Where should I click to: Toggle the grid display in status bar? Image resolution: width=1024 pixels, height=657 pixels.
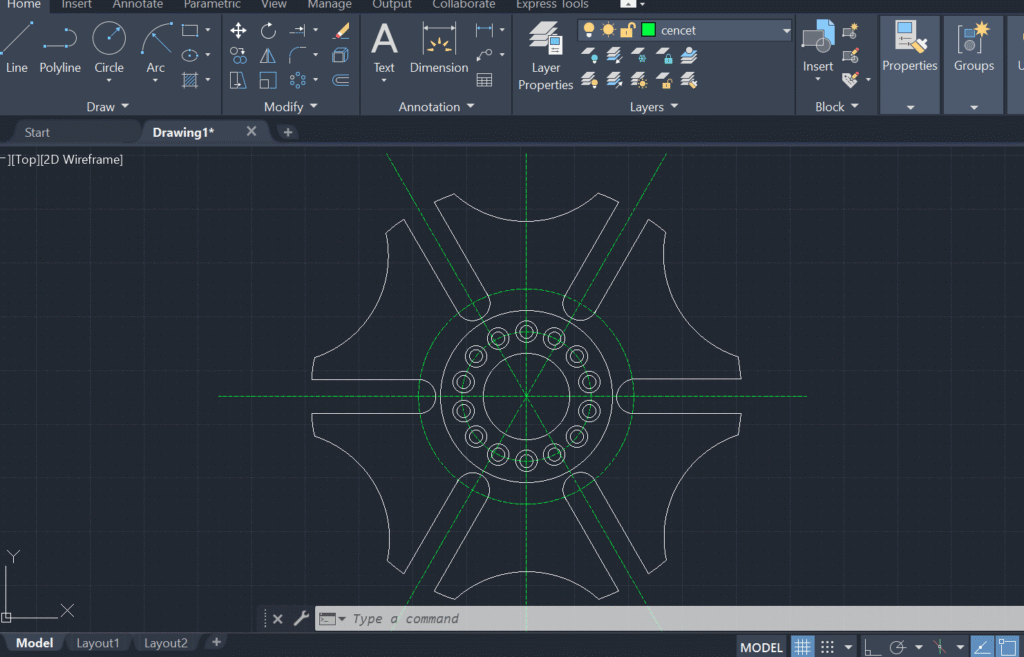(803, 647)
